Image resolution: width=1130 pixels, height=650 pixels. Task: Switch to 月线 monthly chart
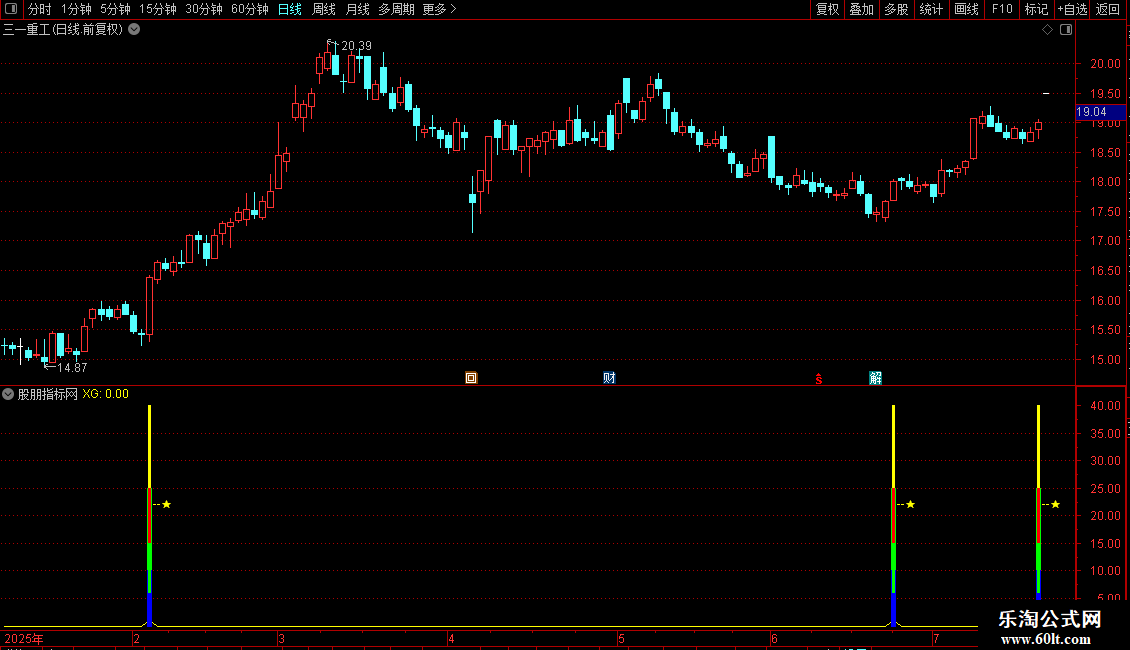[x=357, y=9]
